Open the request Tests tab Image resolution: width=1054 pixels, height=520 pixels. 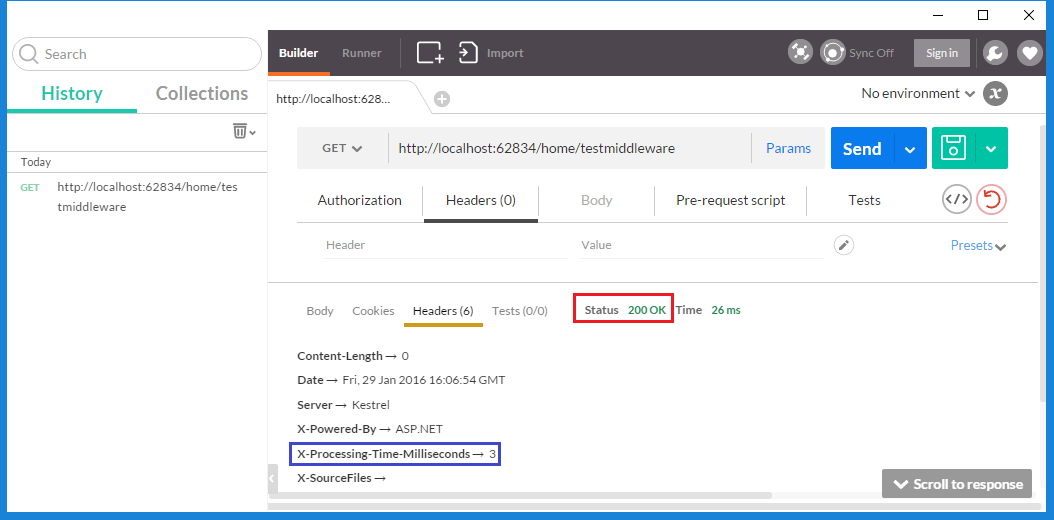tap(864, 200)
